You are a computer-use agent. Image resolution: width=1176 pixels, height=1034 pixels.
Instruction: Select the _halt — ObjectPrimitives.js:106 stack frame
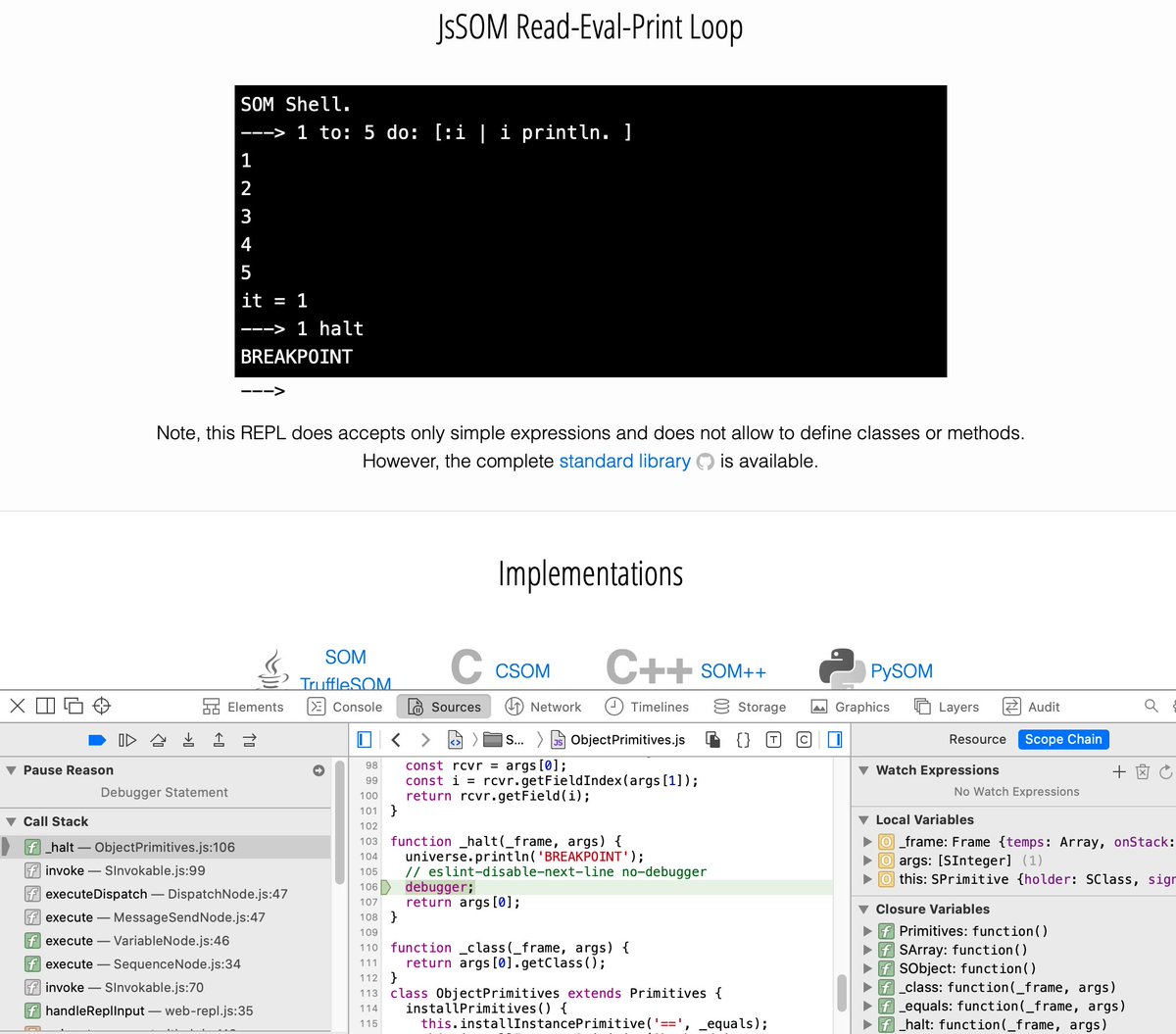pyautogui.click(x=167, y=847)
